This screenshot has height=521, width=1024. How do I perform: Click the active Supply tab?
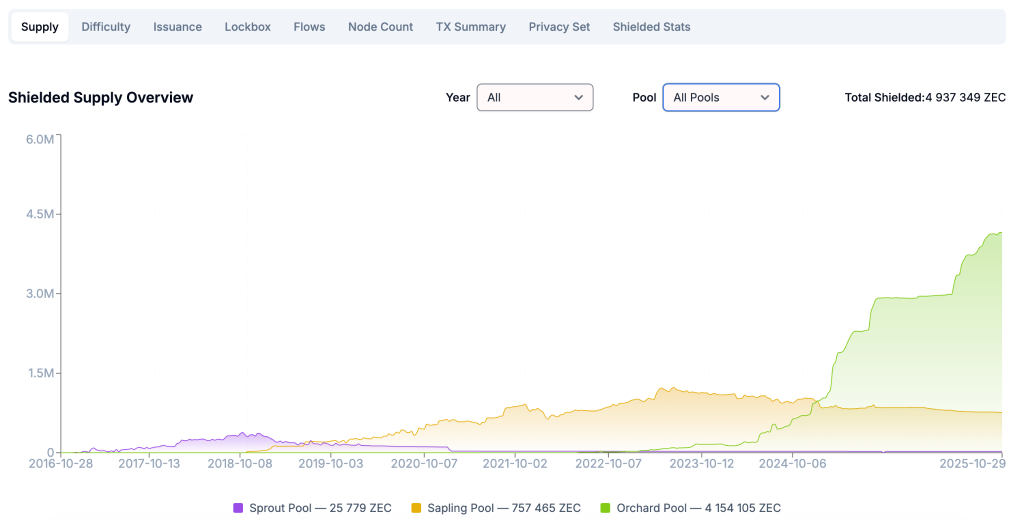tap(40, 27)
